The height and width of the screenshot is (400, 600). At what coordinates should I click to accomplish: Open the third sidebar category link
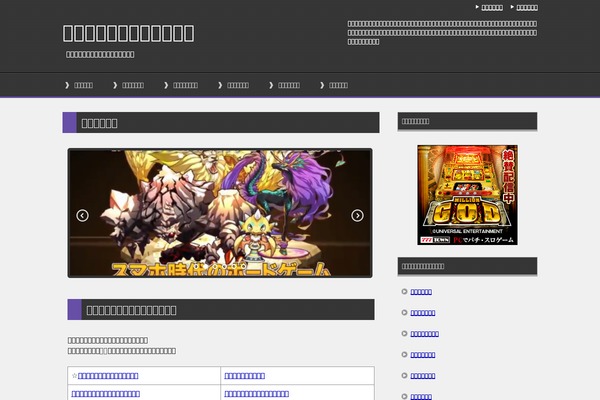(424, 334)
